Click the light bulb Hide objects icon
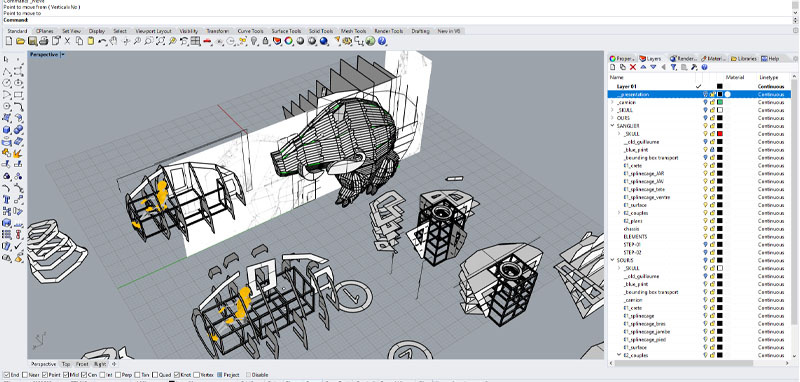This screenshot has height=382, width=800. (254, 41)
